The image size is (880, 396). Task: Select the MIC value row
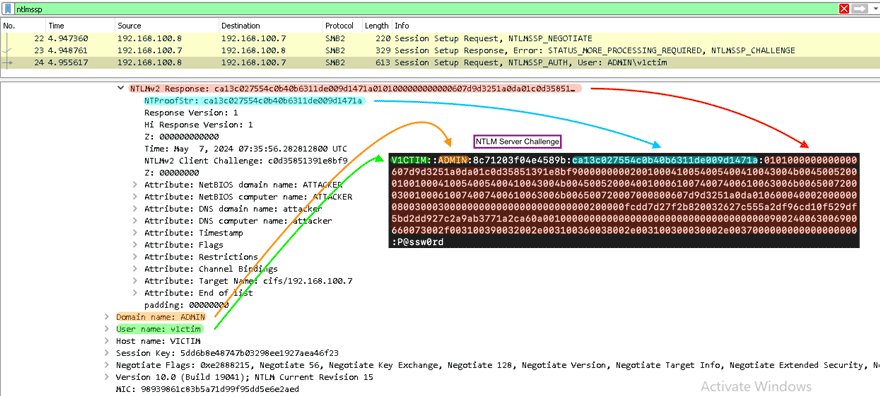click(x=207, y=389)
